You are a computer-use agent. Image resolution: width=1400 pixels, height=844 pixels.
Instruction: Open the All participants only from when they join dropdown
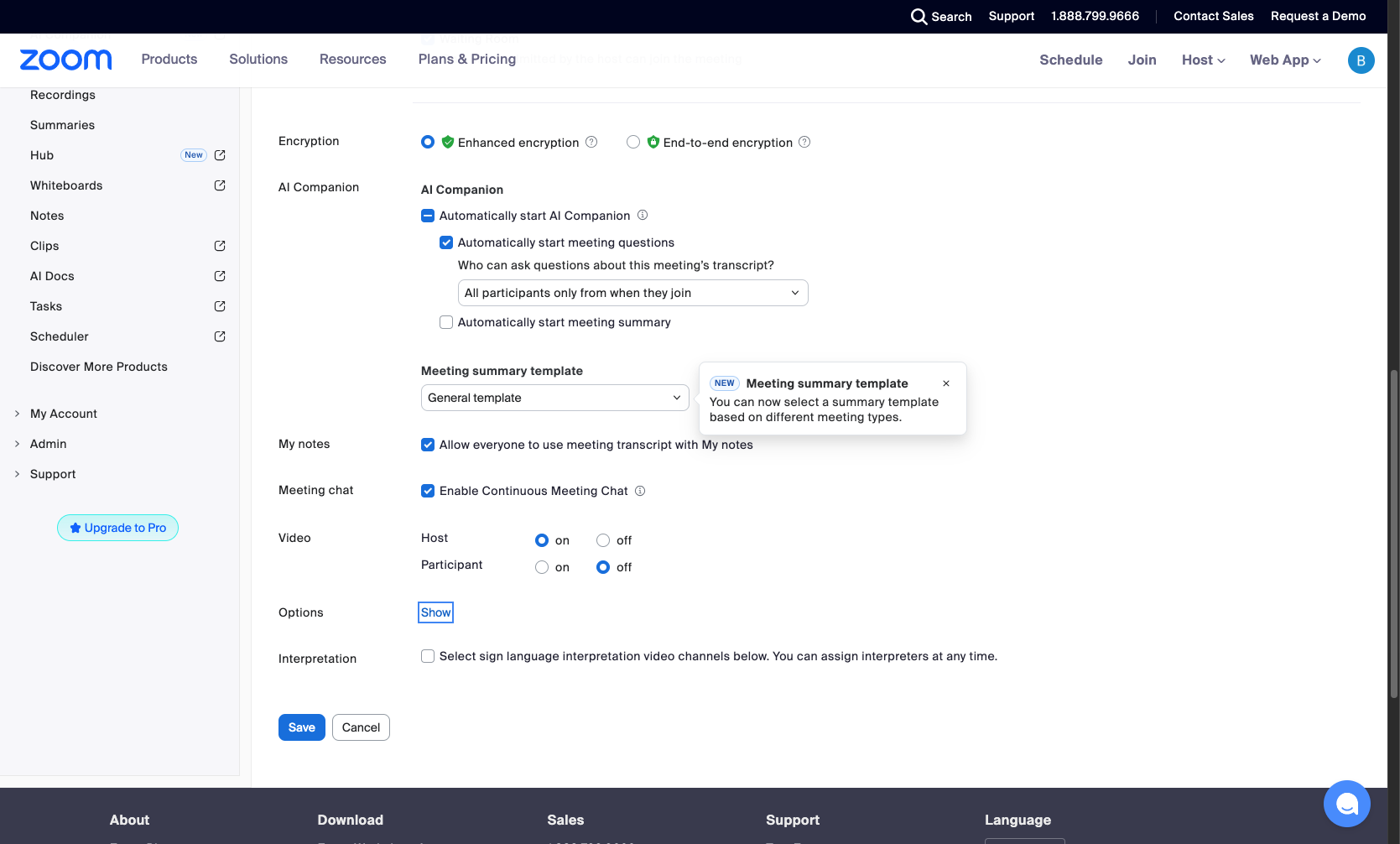[633, 293]
